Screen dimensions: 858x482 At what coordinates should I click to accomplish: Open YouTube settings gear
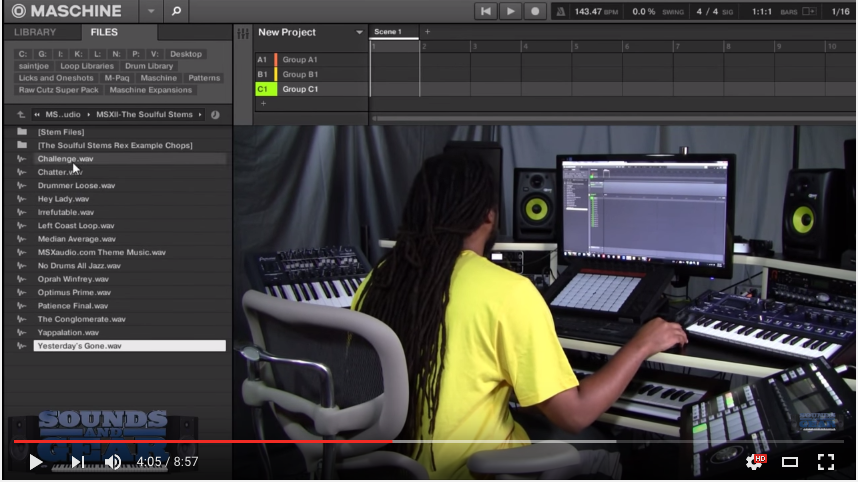(x=755, y=462)
